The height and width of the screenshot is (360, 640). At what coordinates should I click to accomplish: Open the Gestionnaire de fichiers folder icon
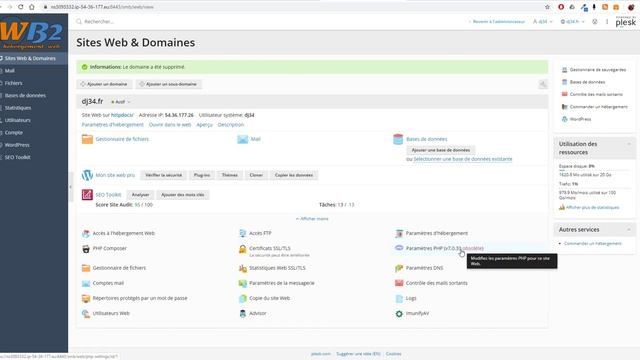click(87, 139)
